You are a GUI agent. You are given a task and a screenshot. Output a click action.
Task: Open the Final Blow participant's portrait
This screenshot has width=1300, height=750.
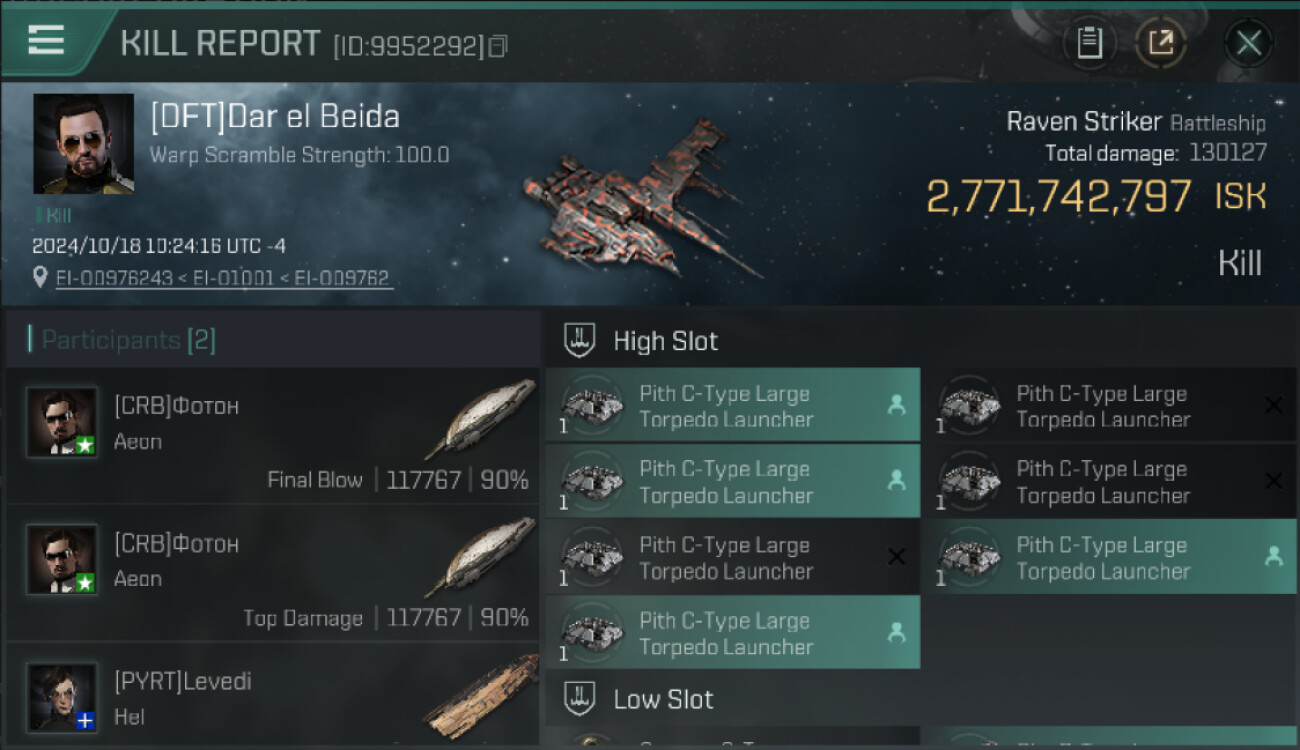(x=62, y=422)
